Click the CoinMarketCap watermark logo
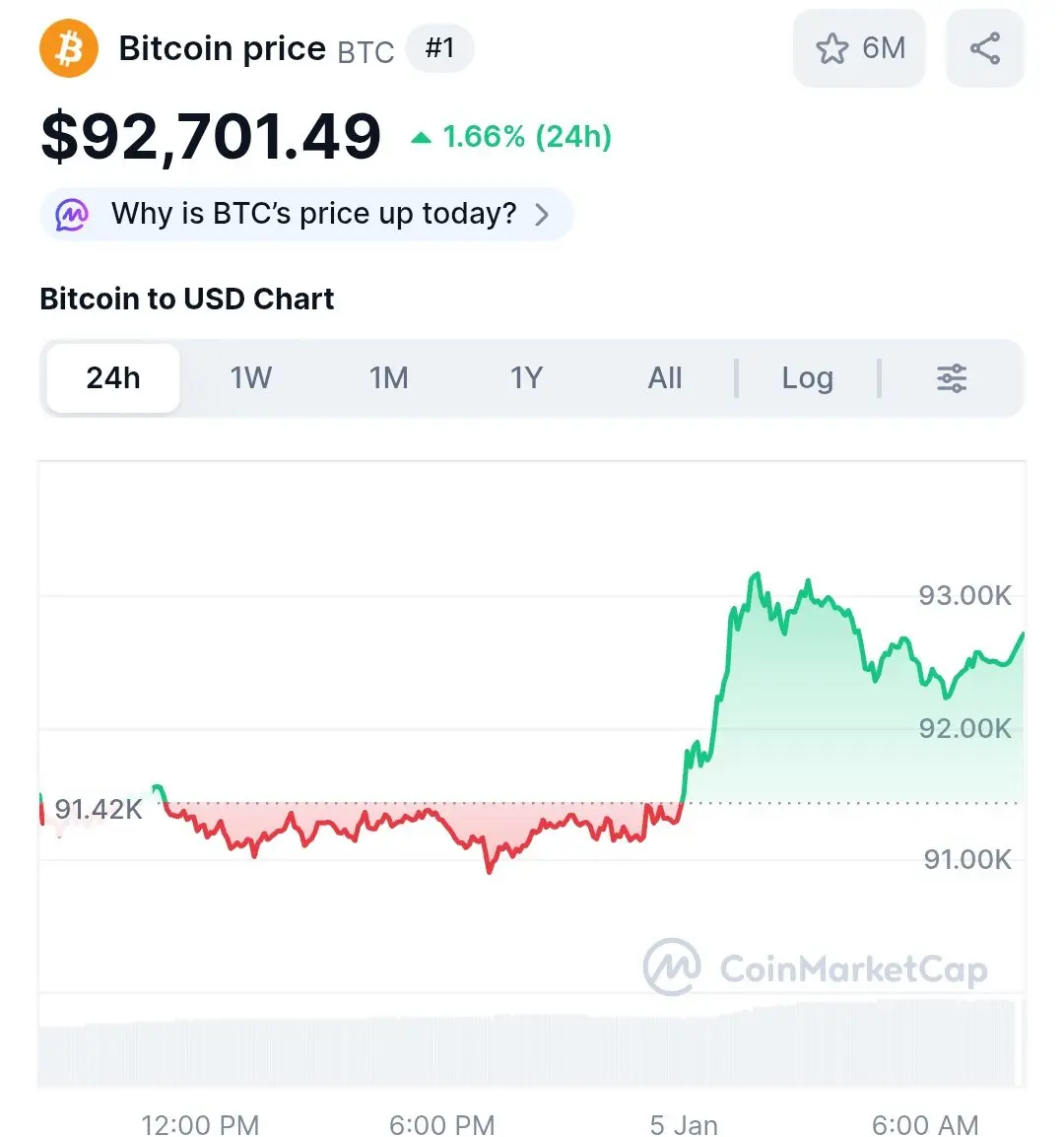This screenshot has width=1064, height=1137. click(x=672, y=968)
